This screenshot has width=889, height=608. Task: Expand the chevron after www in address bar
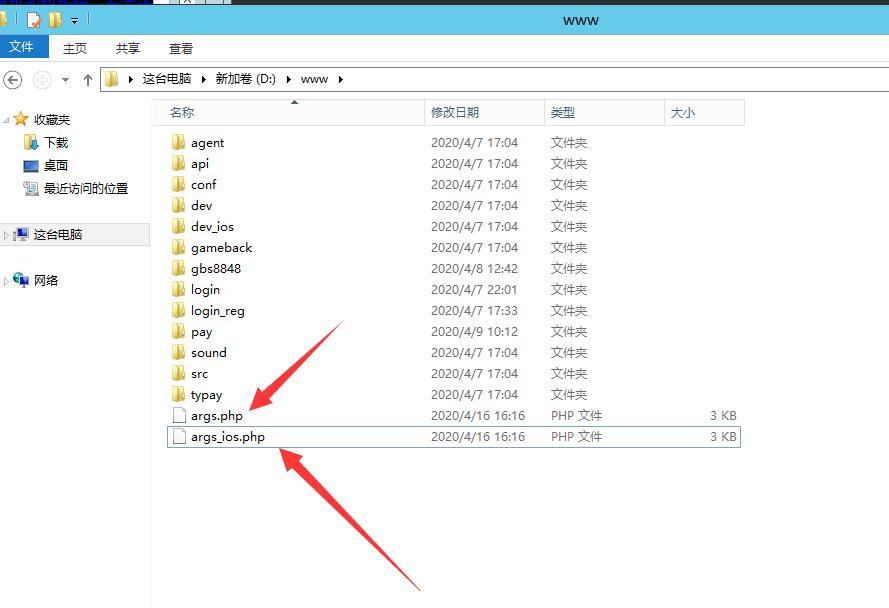340,79
